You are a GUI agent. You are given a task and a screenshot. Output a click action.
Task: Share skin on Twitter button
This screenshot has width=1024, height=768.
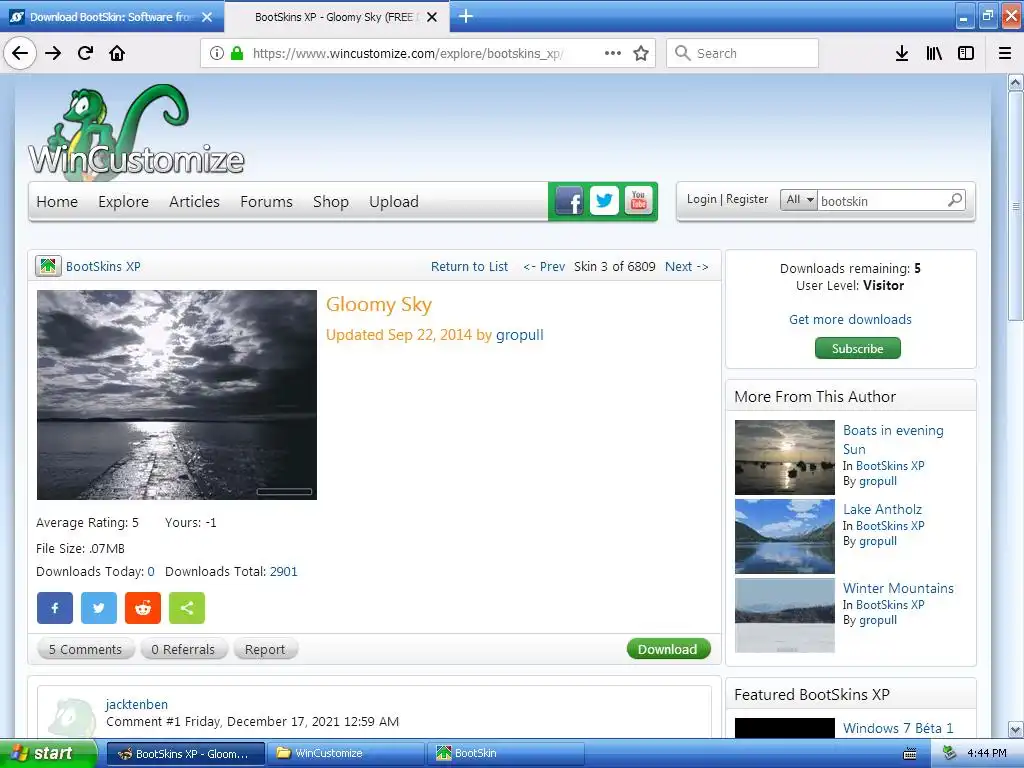tap(99, 608)
